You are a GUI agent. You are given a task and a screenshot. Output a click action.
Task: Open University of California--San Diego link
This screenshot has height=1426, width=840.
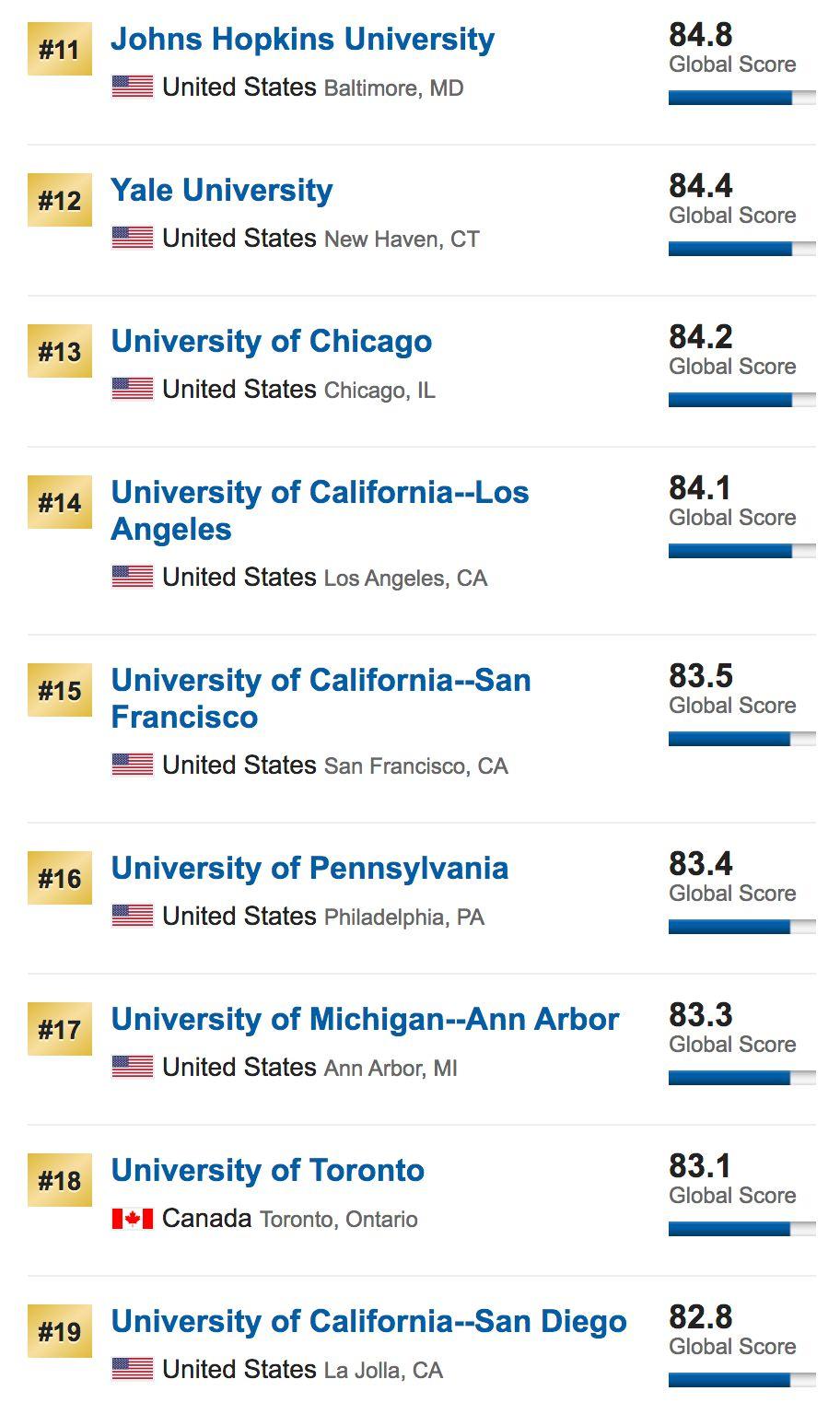point(368,1322)
